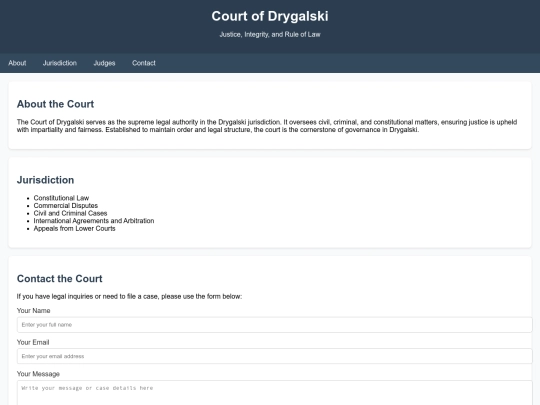Click the Your Message label
The width and height of the screenshot is (540, 405).
click(x=38, y=374)
